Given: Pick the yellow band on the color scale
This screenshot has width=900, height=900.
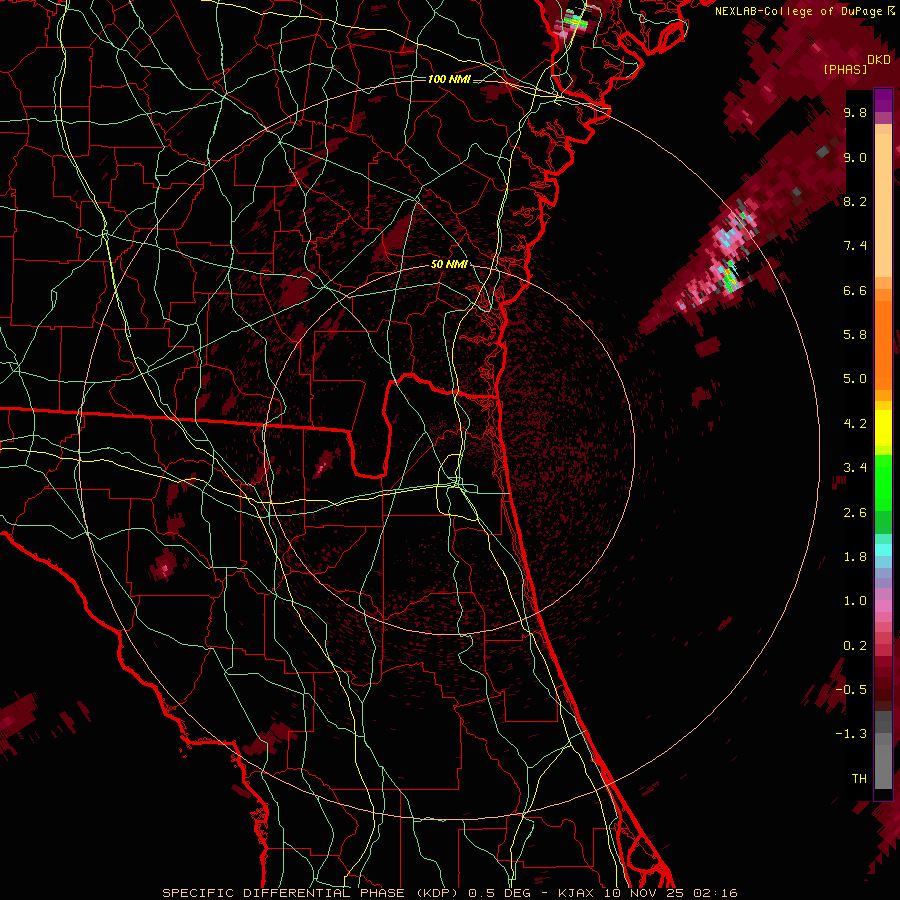Looking at the screenshot, I should tap(883, 428).
